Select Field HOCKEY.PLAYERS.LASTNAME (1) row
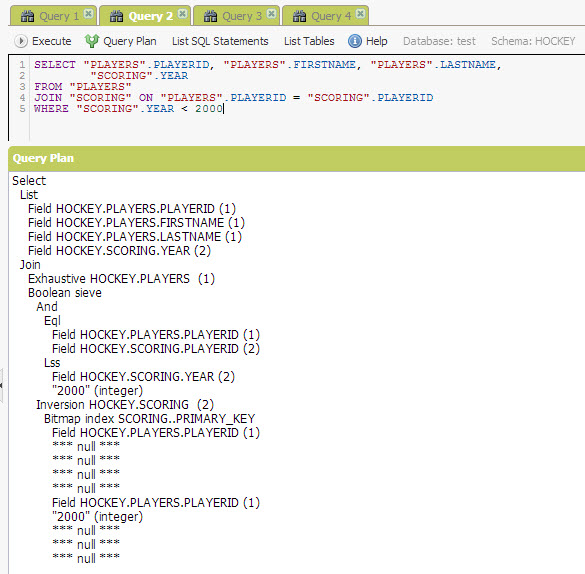The height and width of the screenshot is (574, 585). 135,237
